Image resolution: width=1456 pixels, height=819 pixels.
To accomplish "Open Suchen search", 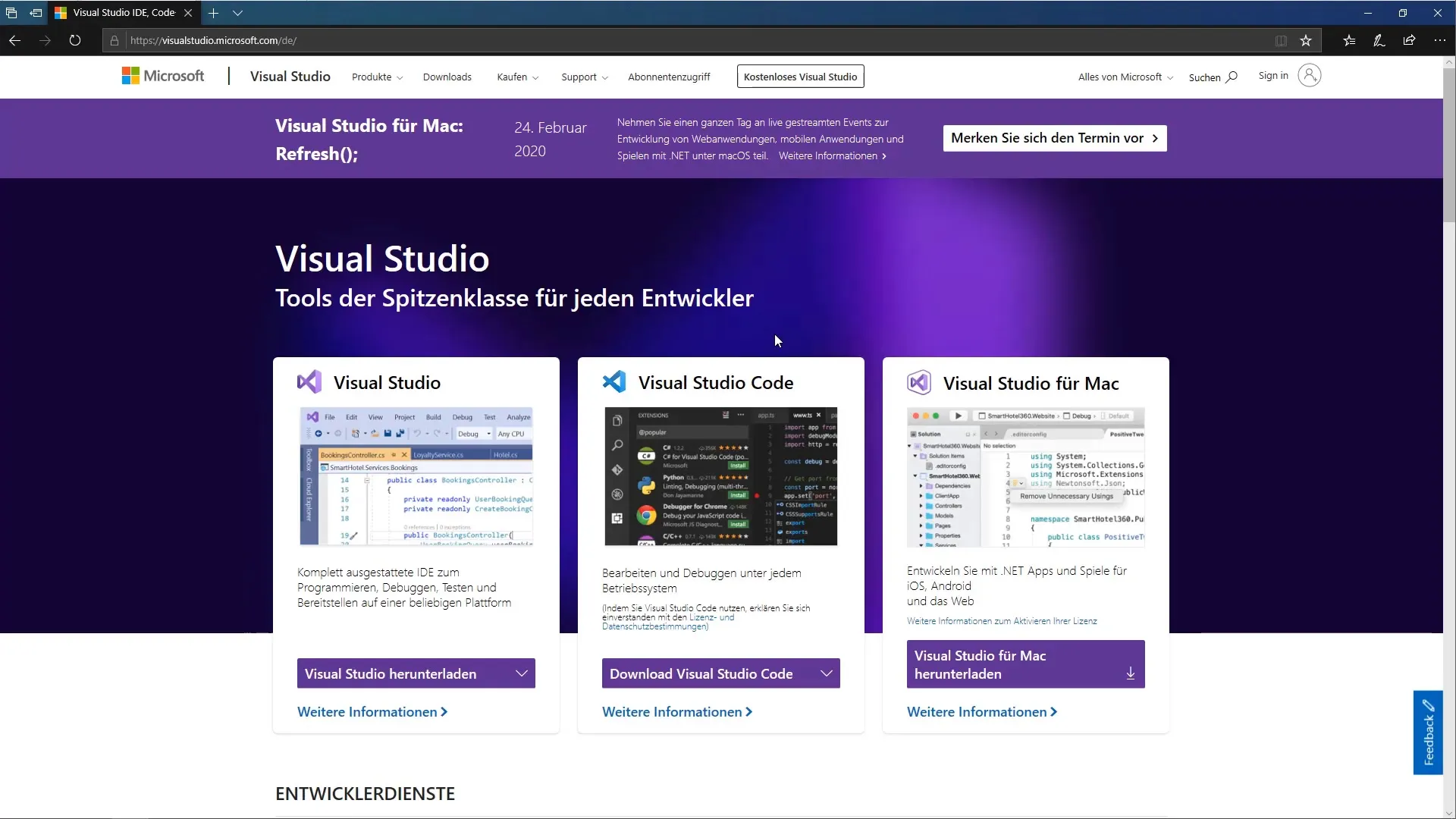I will (1213, 77).
